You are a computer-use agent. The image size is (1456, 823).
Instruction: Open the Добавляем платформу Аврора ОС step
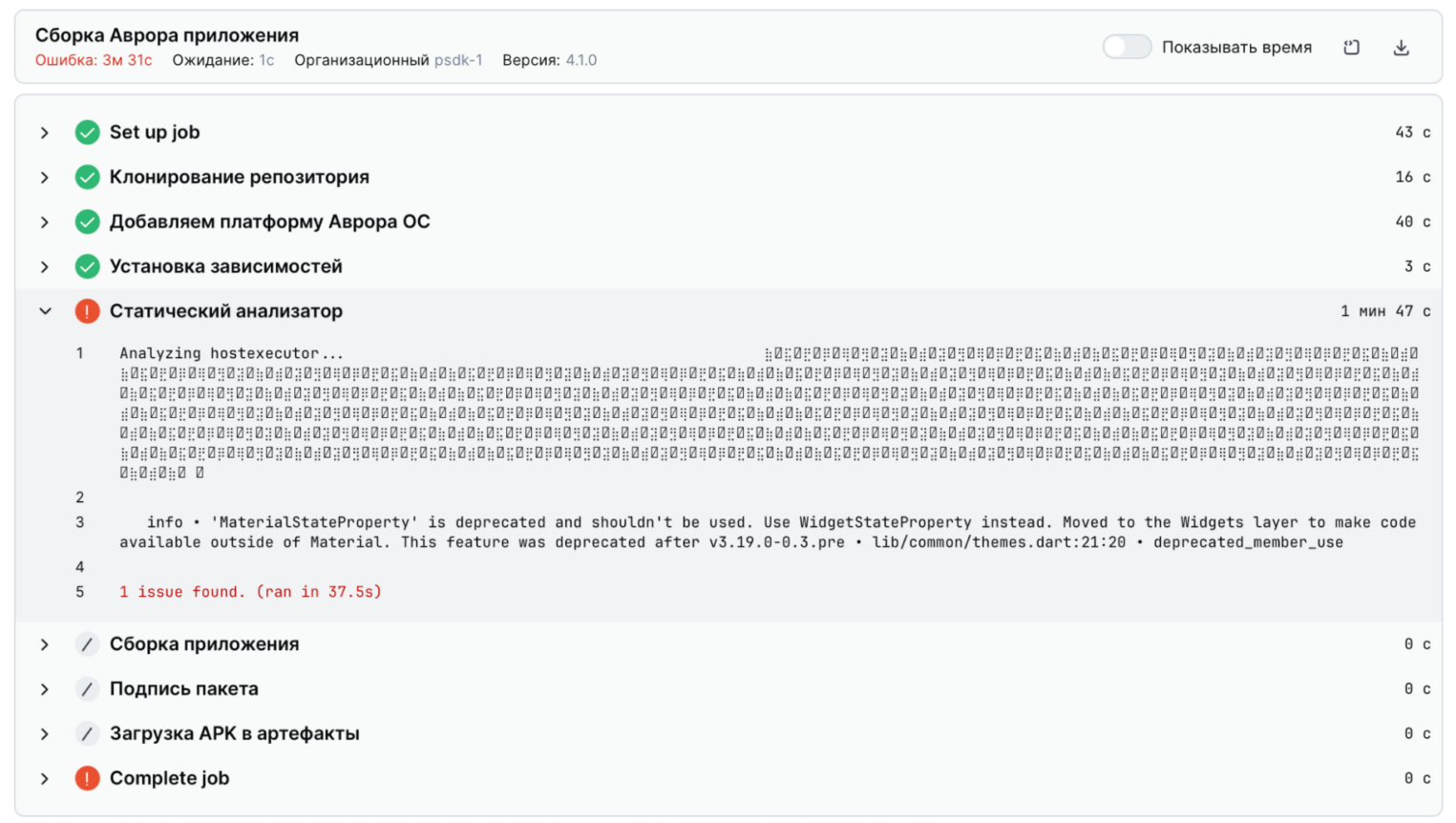269,222
